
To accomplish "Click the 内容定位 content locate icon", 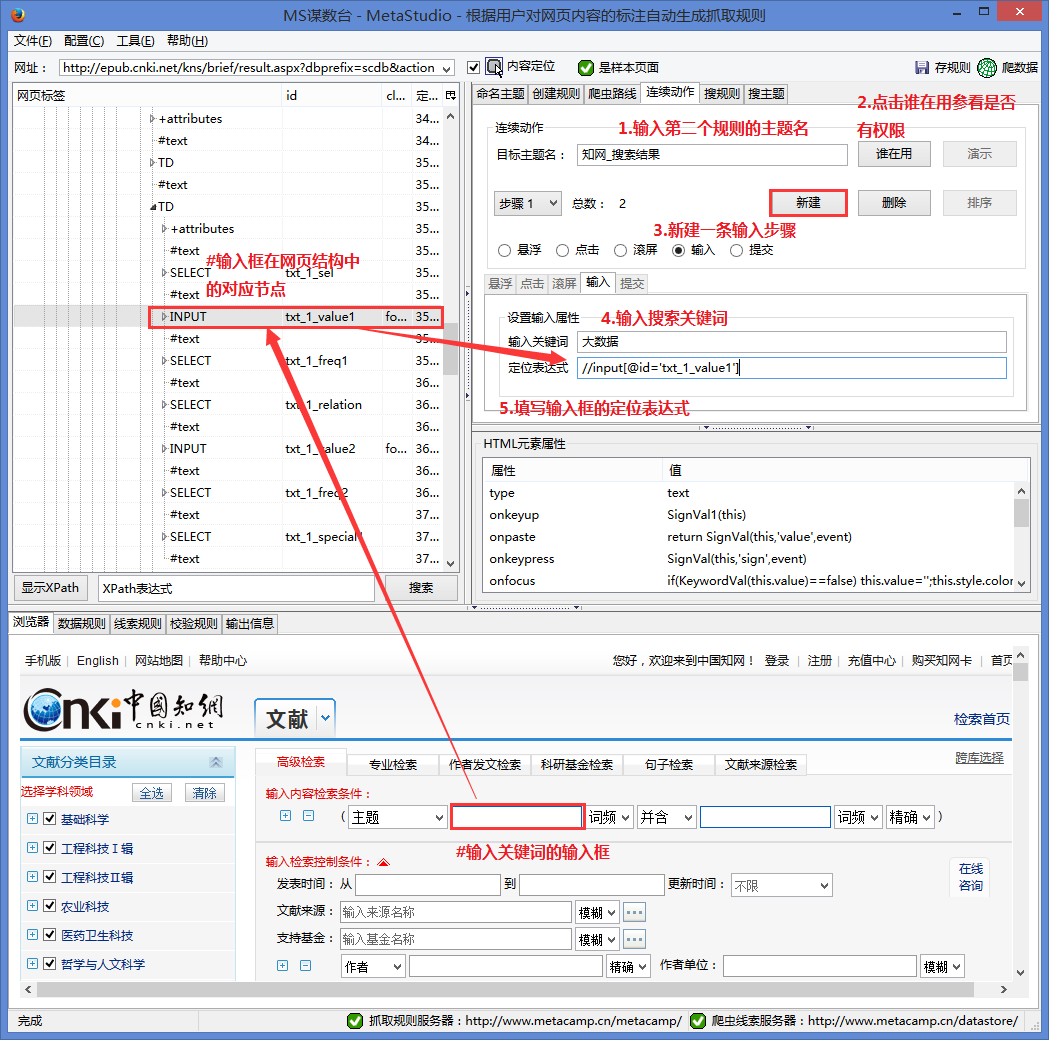I will pyautogui.click(x=494, y=67).
